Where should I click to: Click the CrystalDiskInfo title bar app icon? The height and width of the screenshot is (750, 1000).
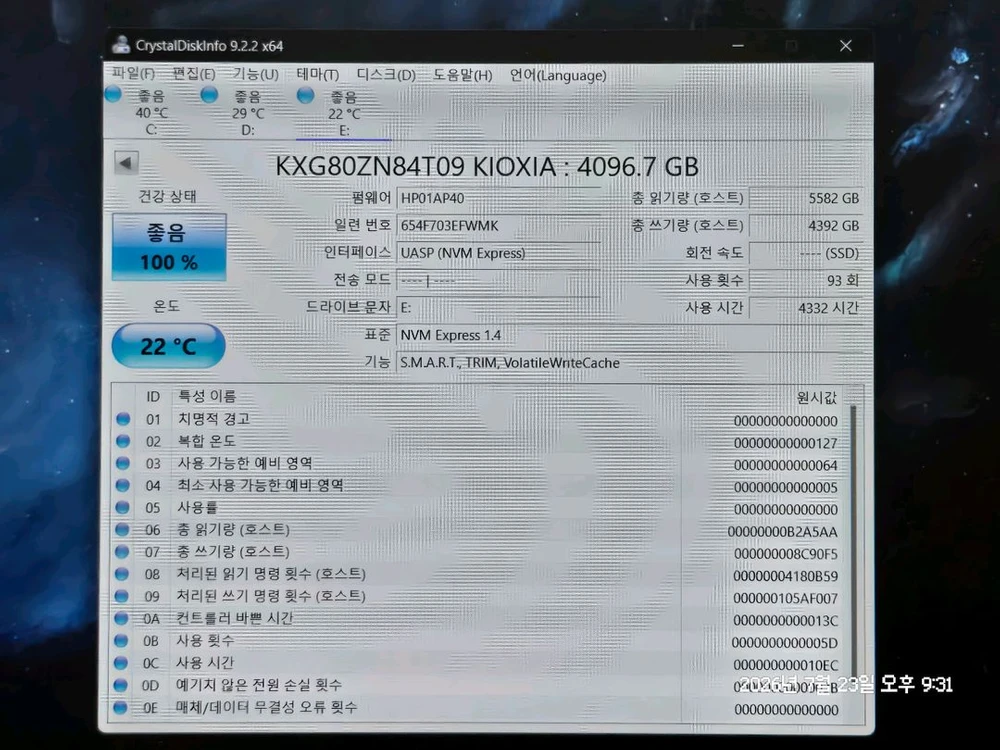click(121, 45)
